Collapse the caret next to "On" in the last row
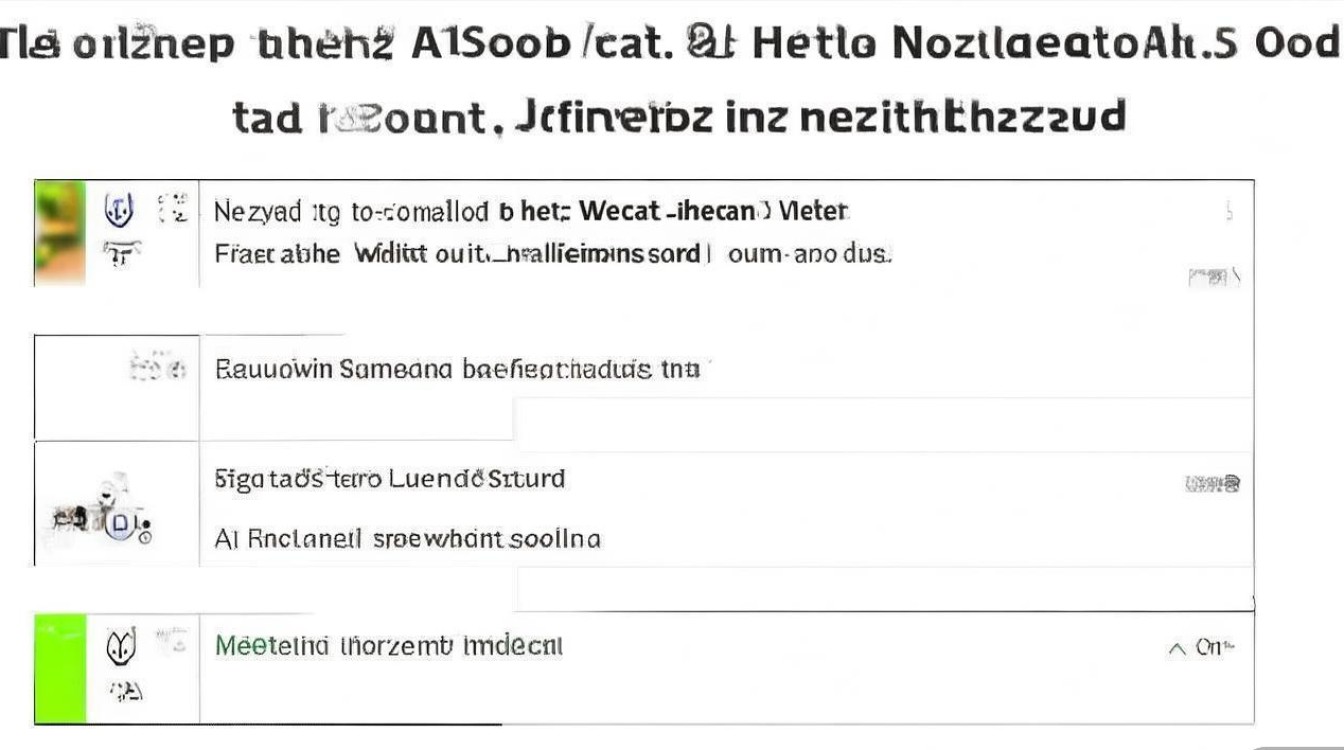 1177,648
